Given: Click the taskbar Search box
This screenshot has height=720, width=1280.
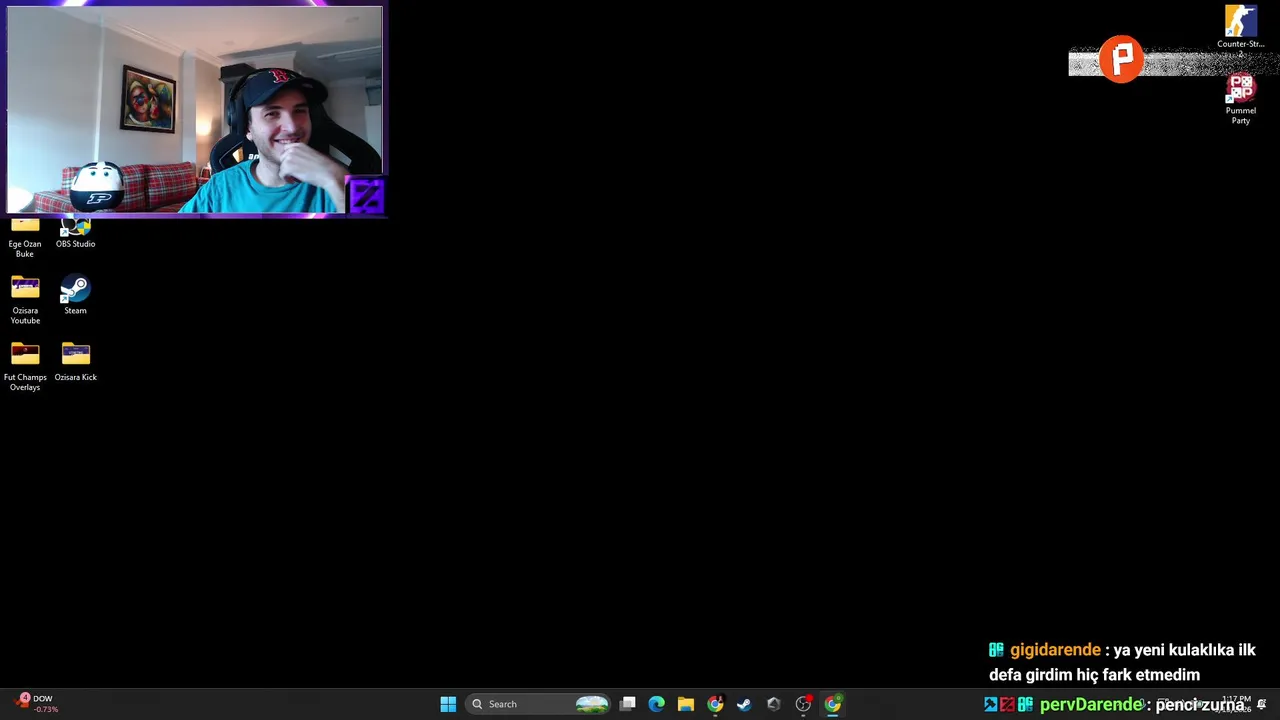Looking at the screenshot, I should pos(540,704).
